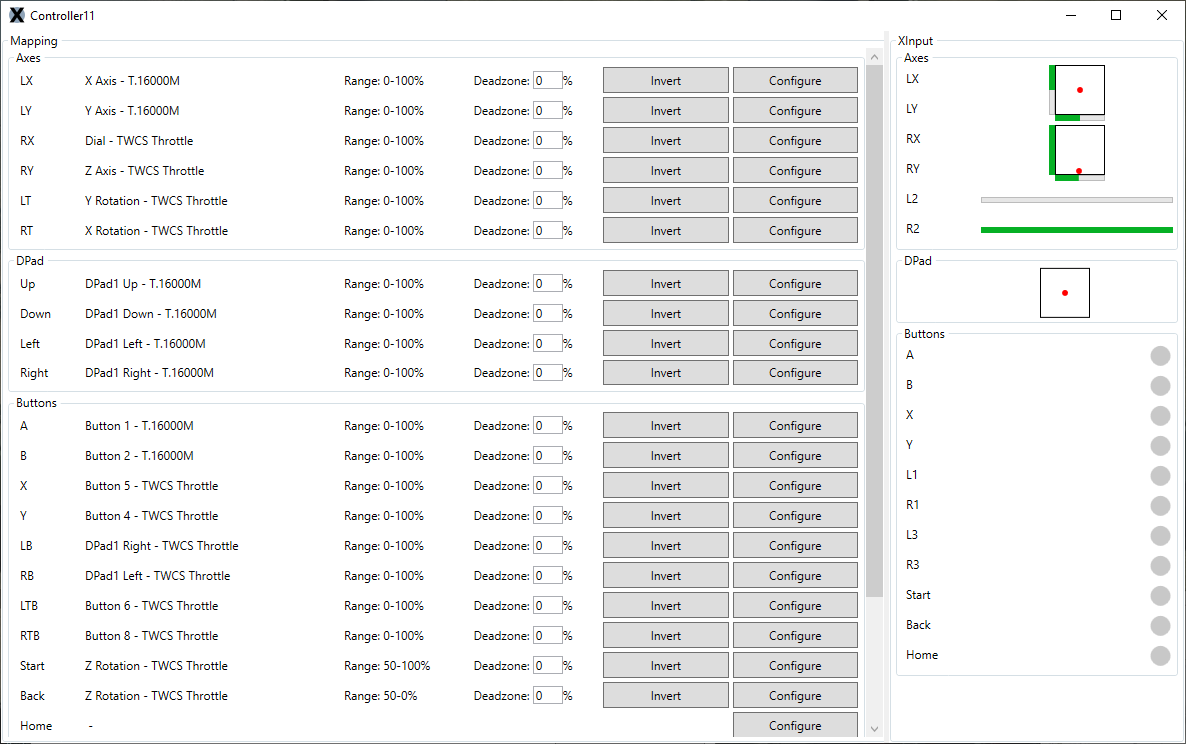1186x744 pixels.
Task: Click the R3 indicator circle
Action: (1160, 566)
